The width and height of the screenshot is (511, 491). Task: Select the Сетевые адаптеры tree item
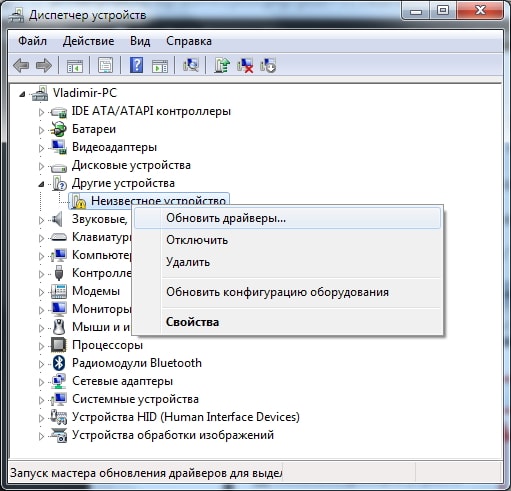point(122,381)
